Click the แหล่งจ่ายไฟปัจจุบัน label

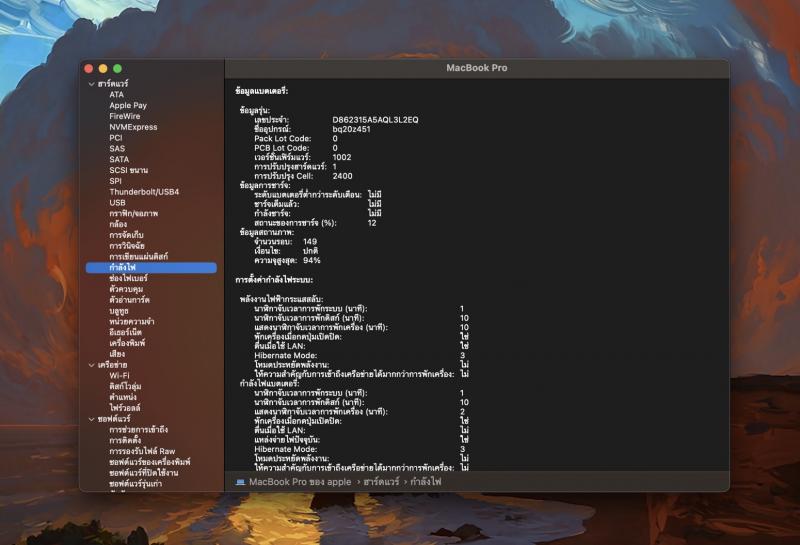pos(287,439)
